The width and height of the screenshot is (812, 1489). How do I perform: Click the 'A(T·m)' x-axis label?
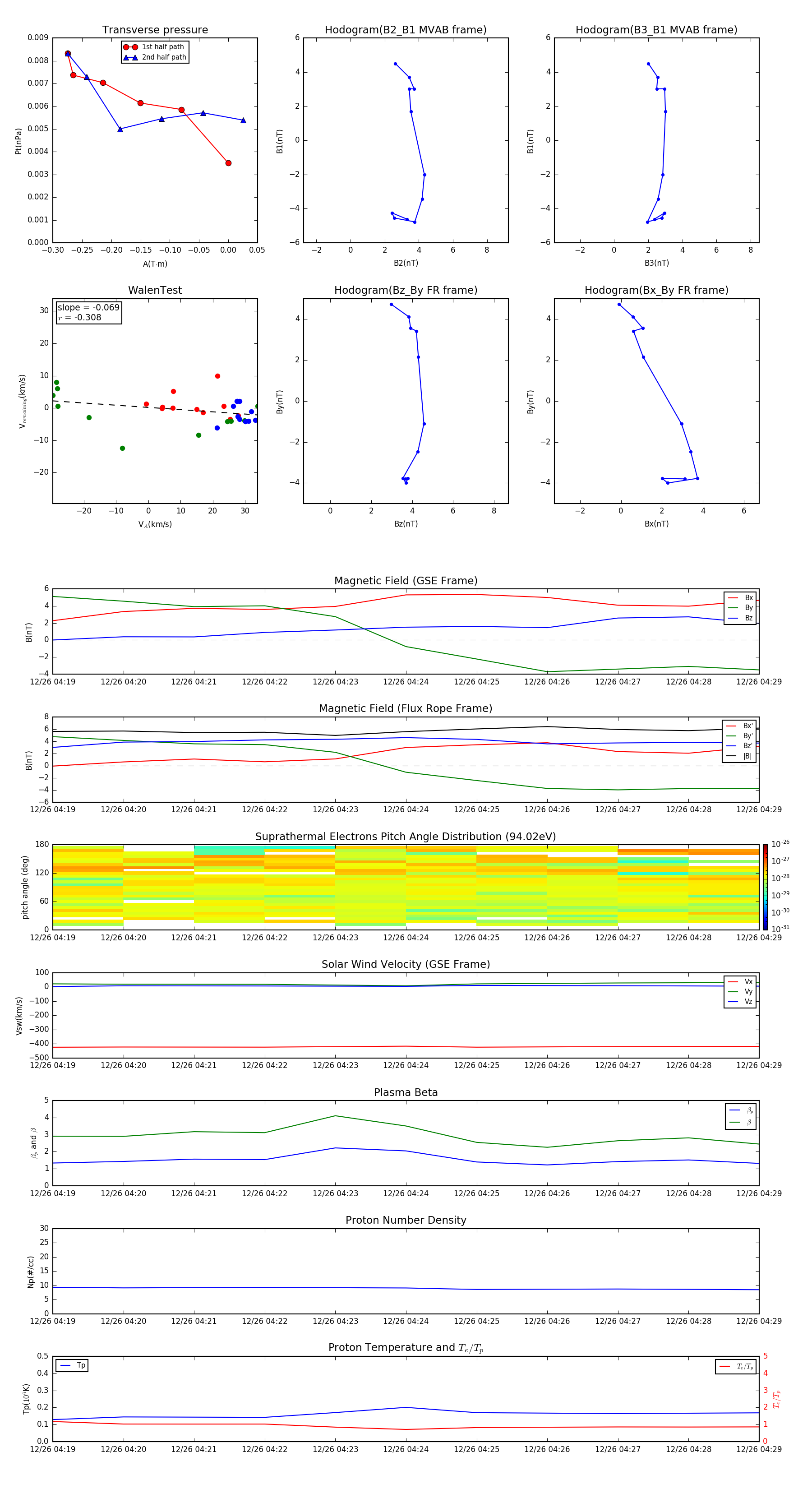[x=155, y=264]
